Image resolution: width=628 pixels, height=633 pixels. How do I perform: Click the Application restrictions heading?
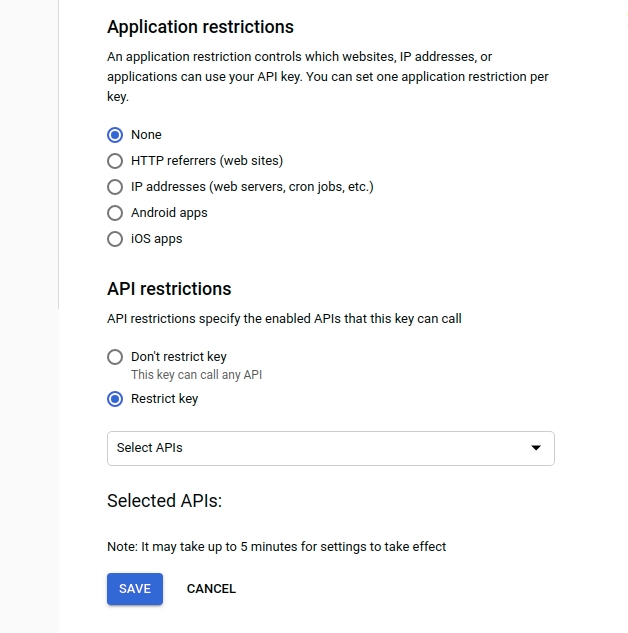[200, 27]
